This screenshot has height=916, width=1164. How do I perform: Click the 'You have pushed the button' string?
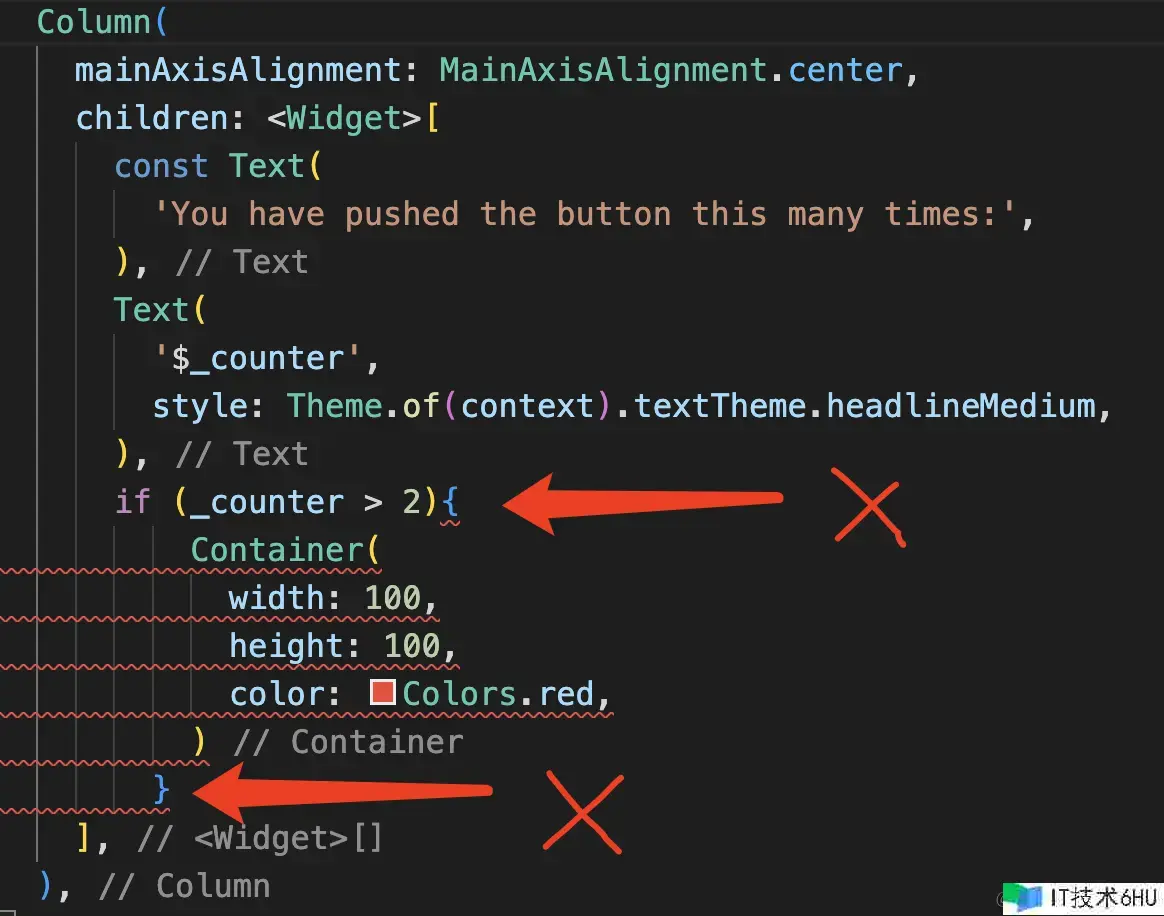(585, 215)
